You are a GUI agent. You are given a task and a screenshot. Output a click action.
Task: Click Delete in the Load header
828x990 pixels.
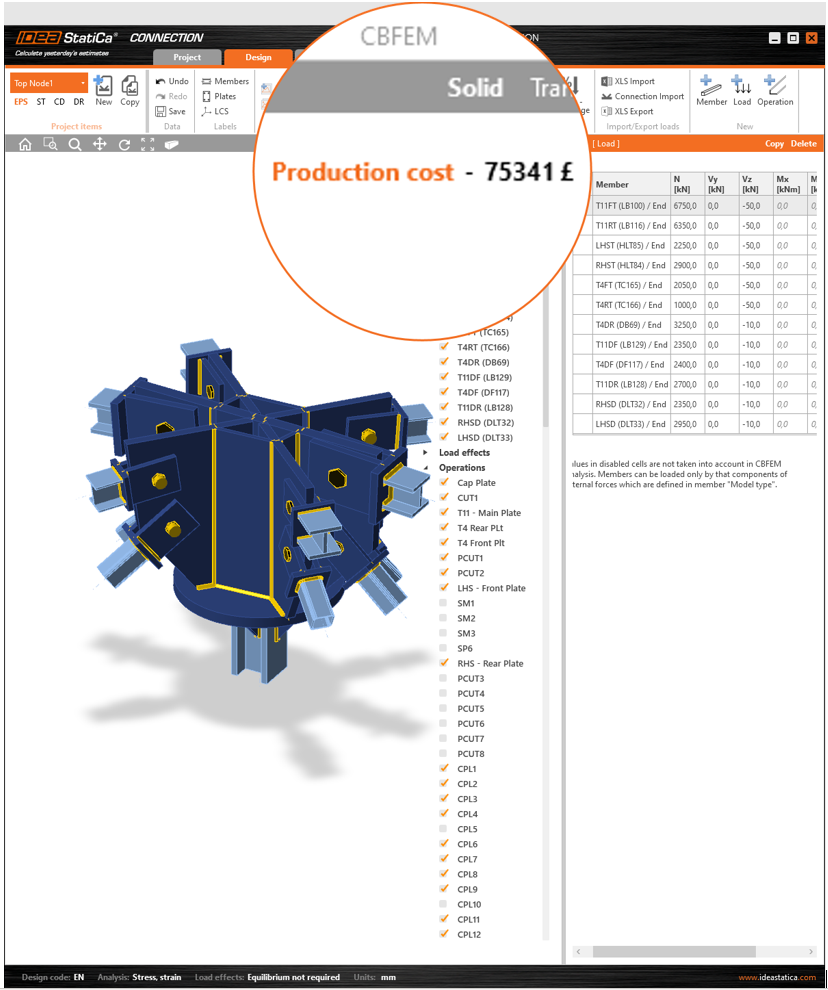(803, 144)
